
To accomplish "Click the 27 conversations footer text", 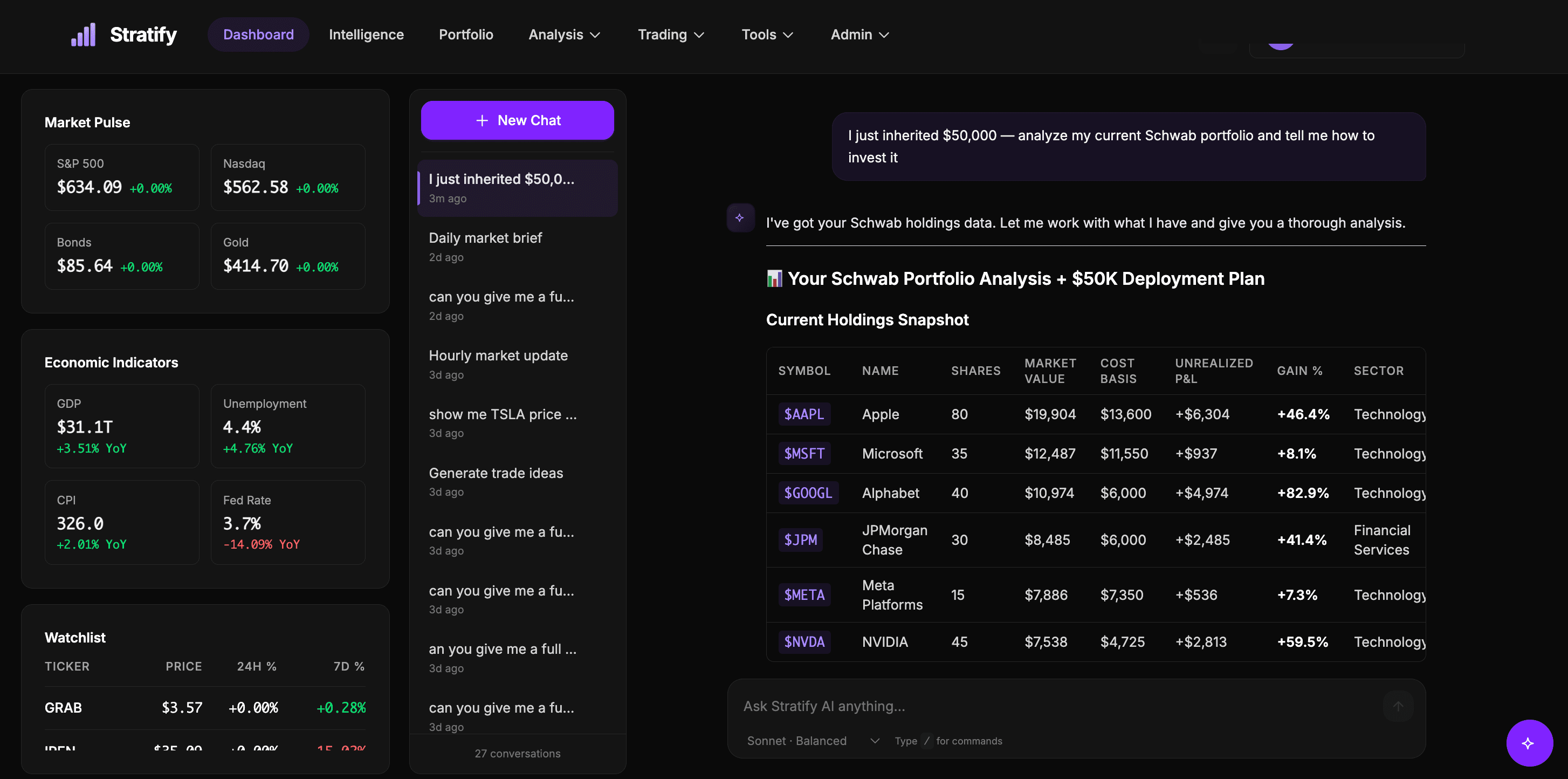I will click(x=518, y=754).
